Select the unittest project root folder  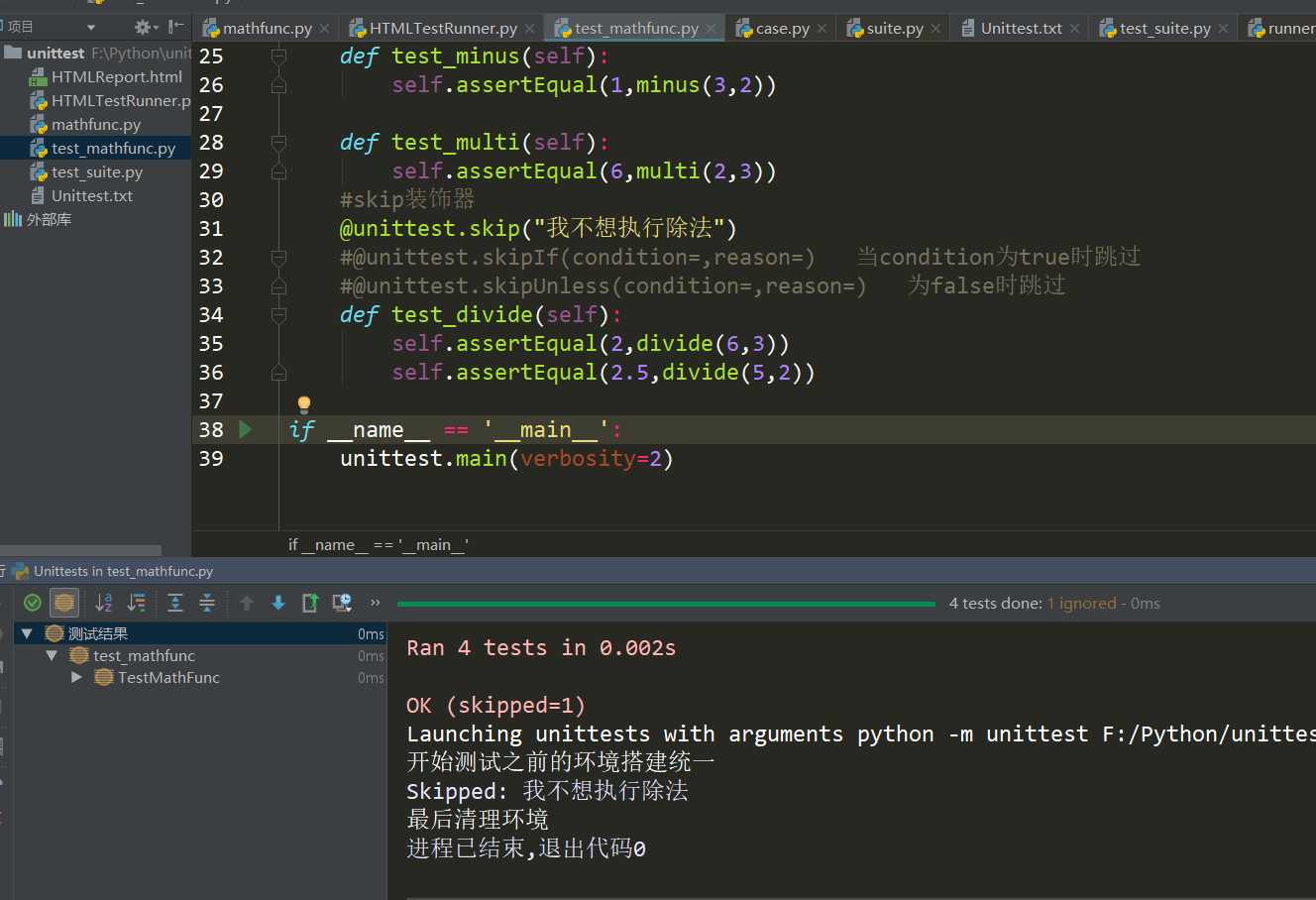tap(55, 53)
